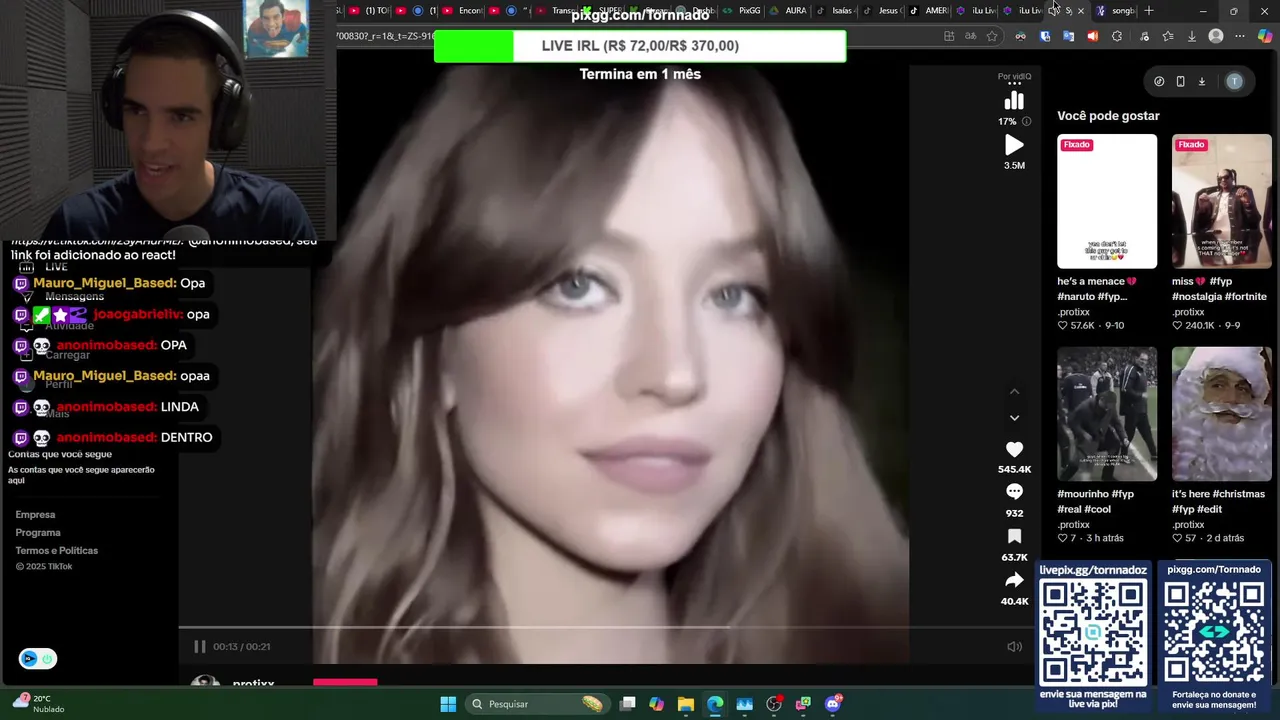
Task: Click the pixgg.com/Tornnado QR code
Action: point(1214,632)
